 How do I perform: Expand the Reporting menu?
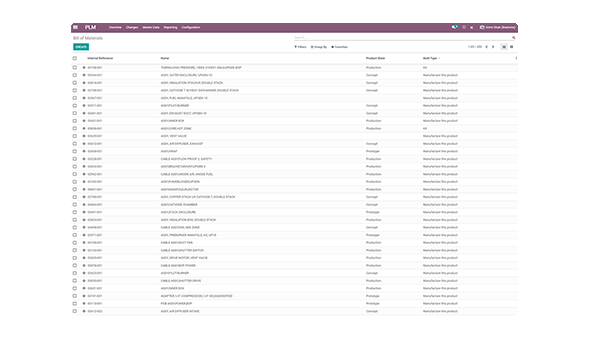point(170,27)
